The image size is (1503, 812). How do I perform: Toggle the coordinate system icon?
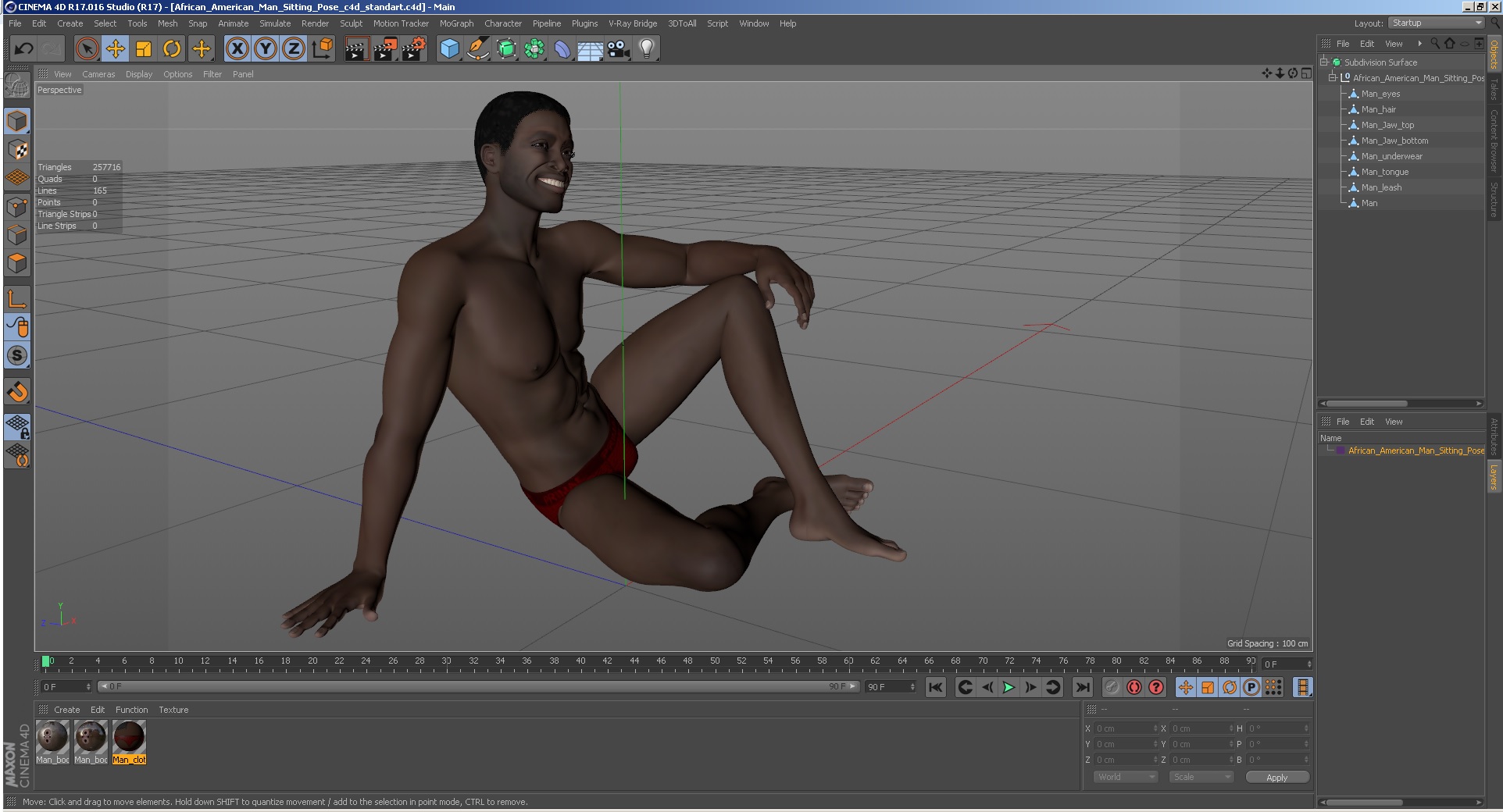[322, 49]
